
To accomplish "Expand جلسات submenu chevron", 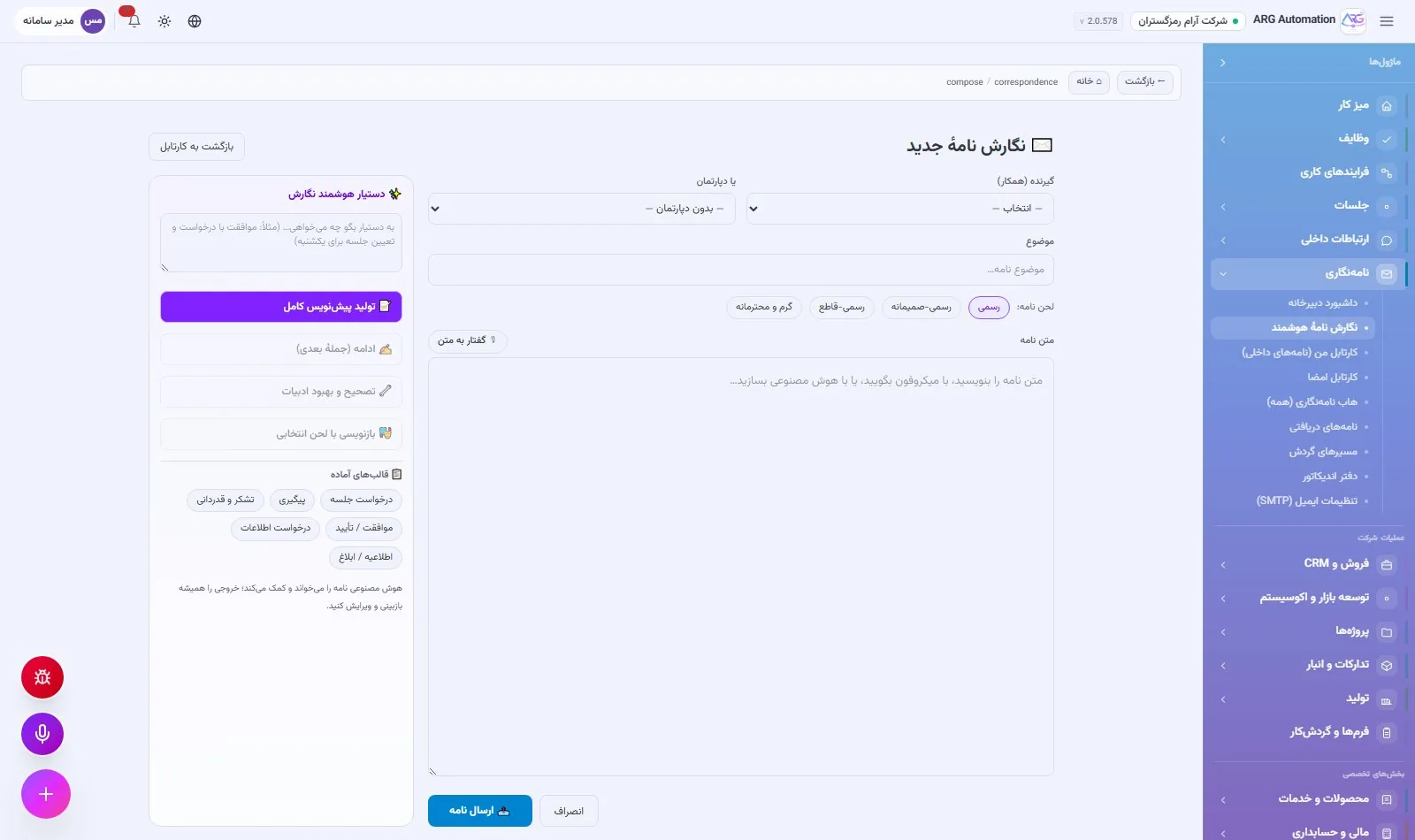I will click(x=1223, y=206).
